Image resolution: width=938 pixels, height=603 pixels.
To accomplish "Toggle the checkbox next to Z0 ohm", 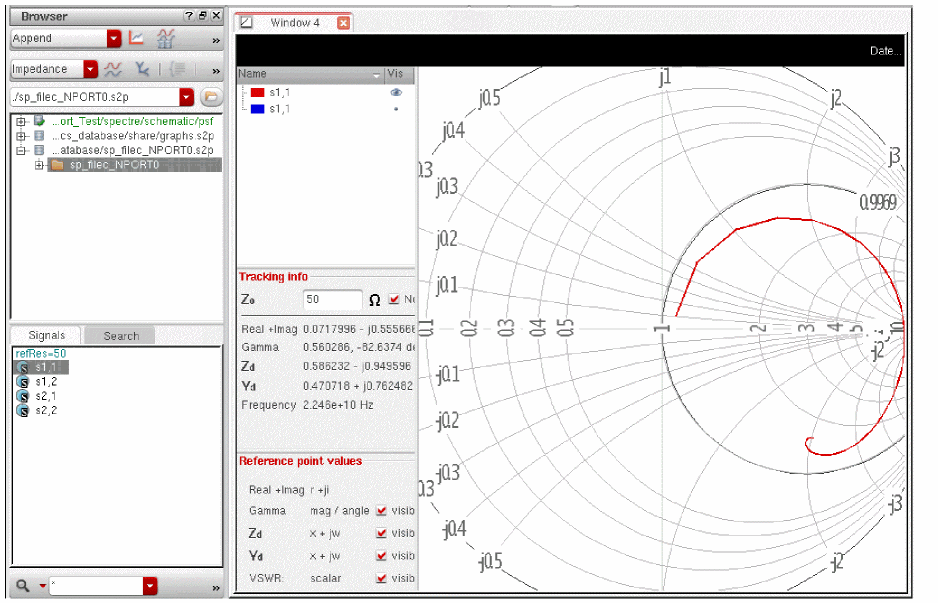I will [x=394, y=299].
